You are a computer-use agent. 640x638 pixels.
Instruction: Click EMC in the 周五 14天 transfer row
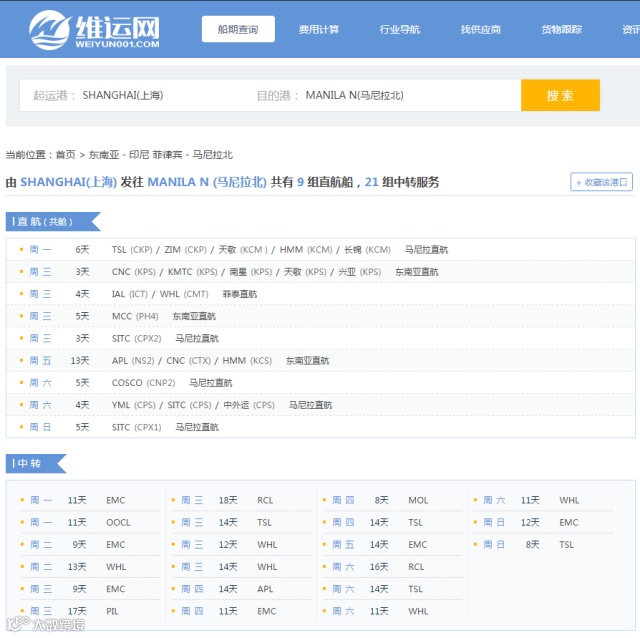coord(418,545)
